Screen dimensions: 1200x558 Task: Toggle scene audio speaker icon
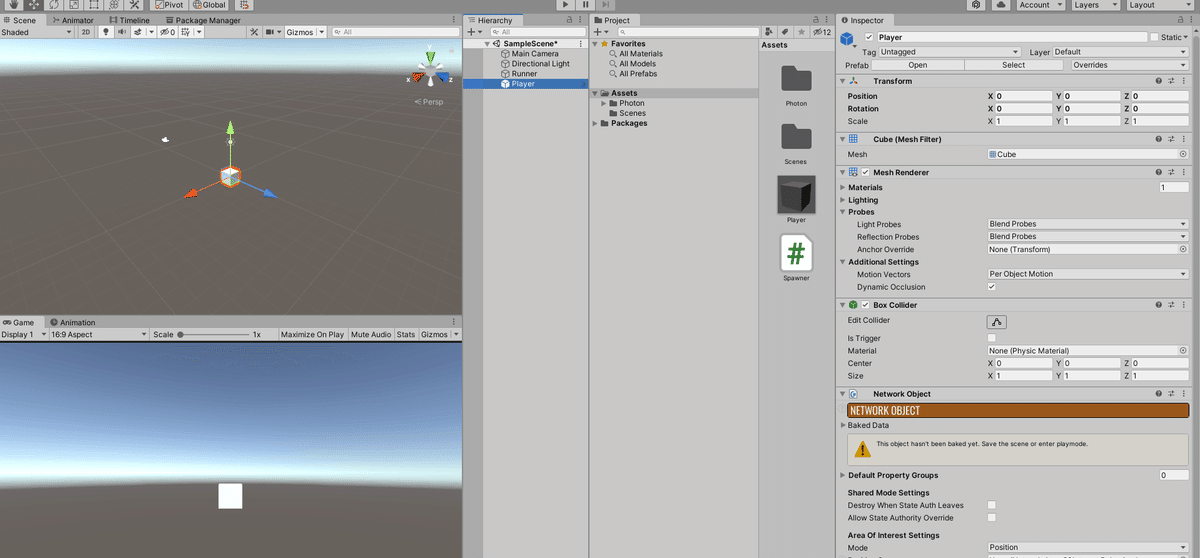pos(121,32)
